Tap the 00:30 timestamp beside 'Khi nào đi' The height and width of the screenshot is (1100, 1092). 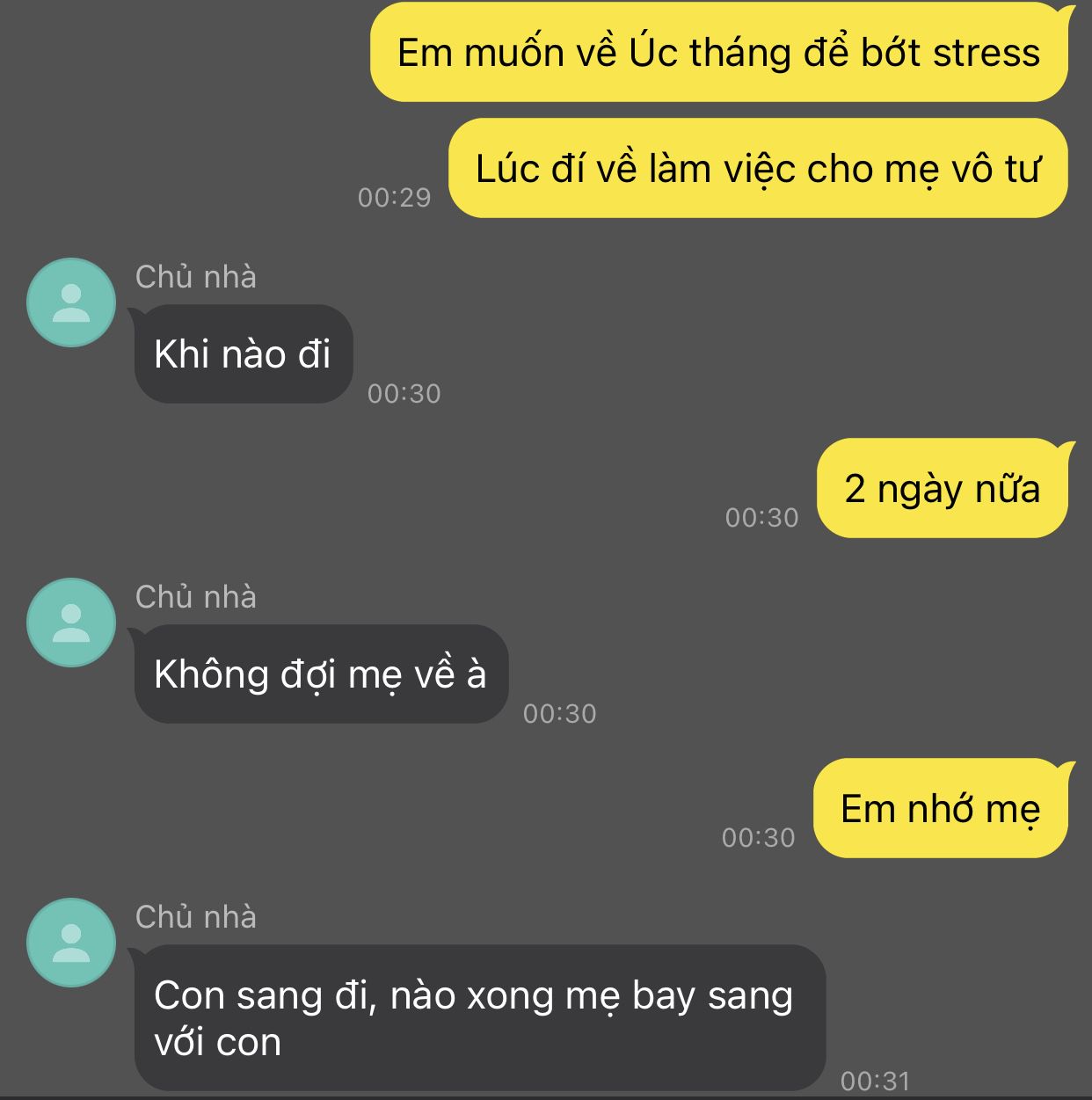pos(404,393)
